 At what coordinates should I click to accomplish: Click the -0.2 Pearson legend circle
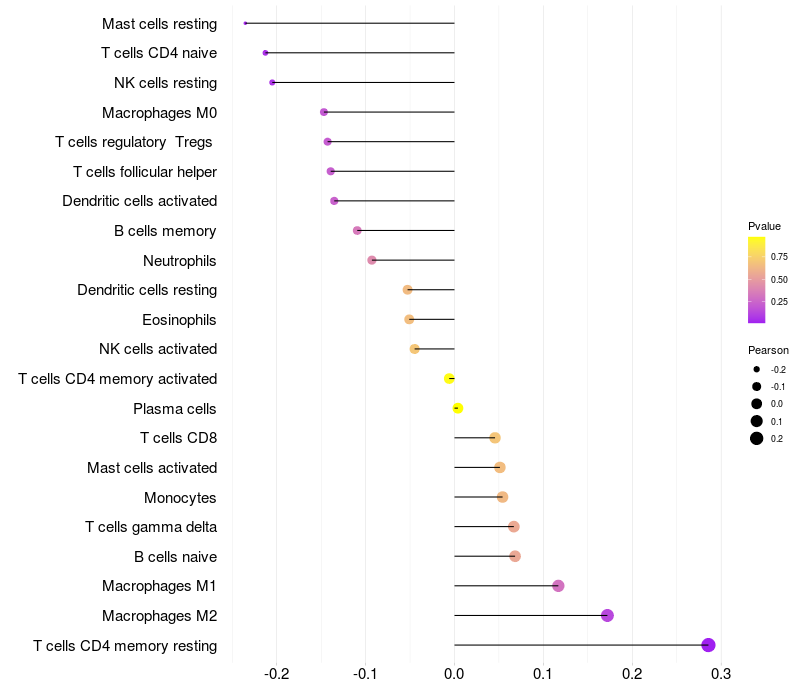point(757,369)
